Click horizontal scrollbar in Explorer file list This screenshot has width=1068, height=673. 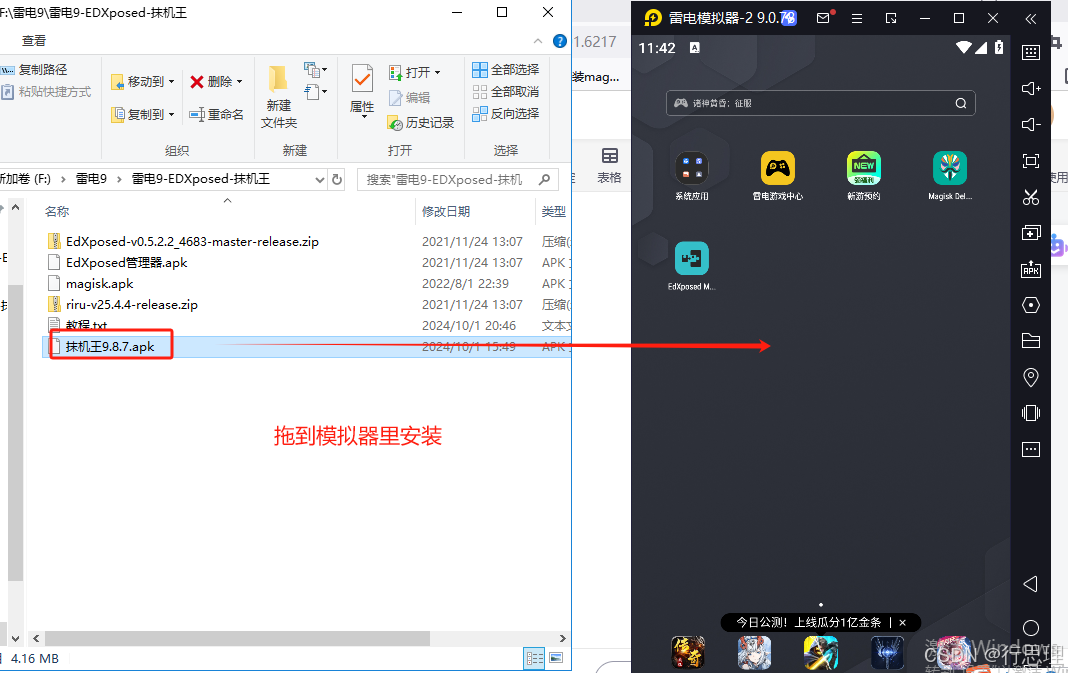pyautogui.click(x=237, y=638)
